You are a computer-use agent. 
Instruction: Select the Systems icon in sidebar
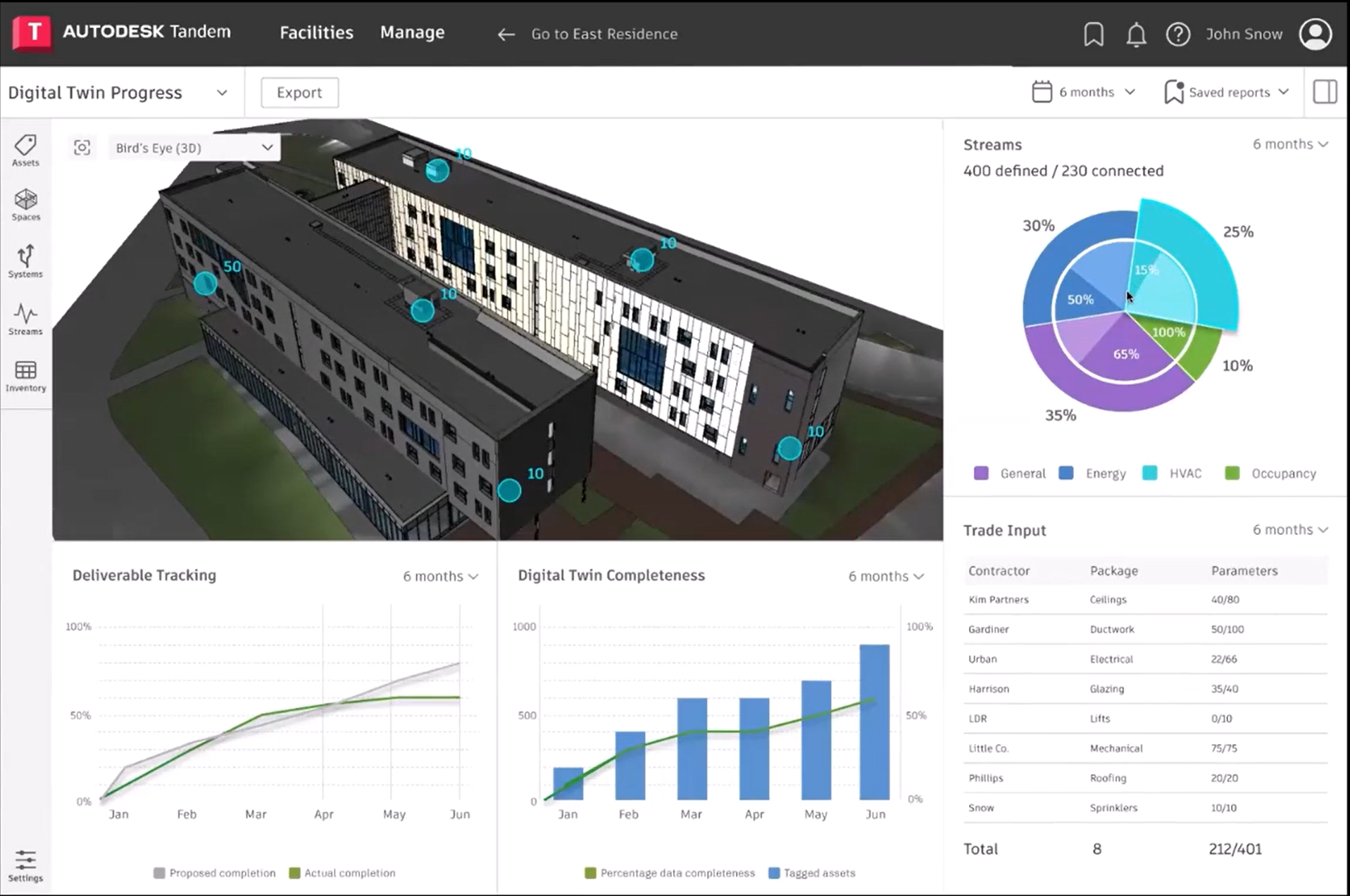click(x=25, y=261)
